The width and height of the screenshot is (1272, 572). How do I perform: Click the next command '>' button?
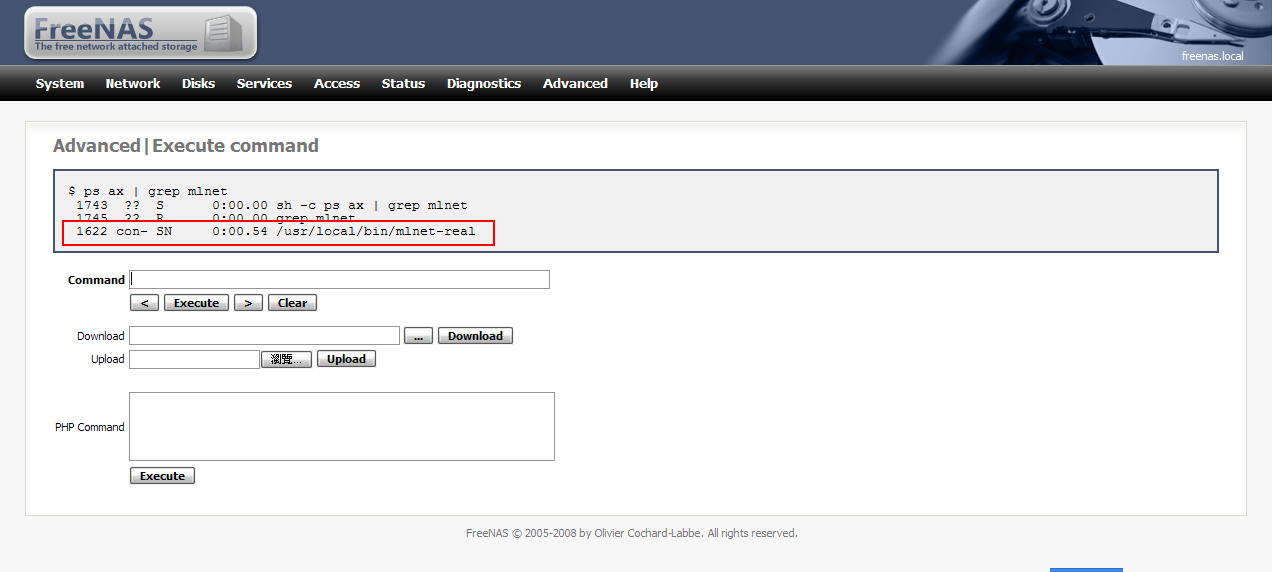click(248, 303)
